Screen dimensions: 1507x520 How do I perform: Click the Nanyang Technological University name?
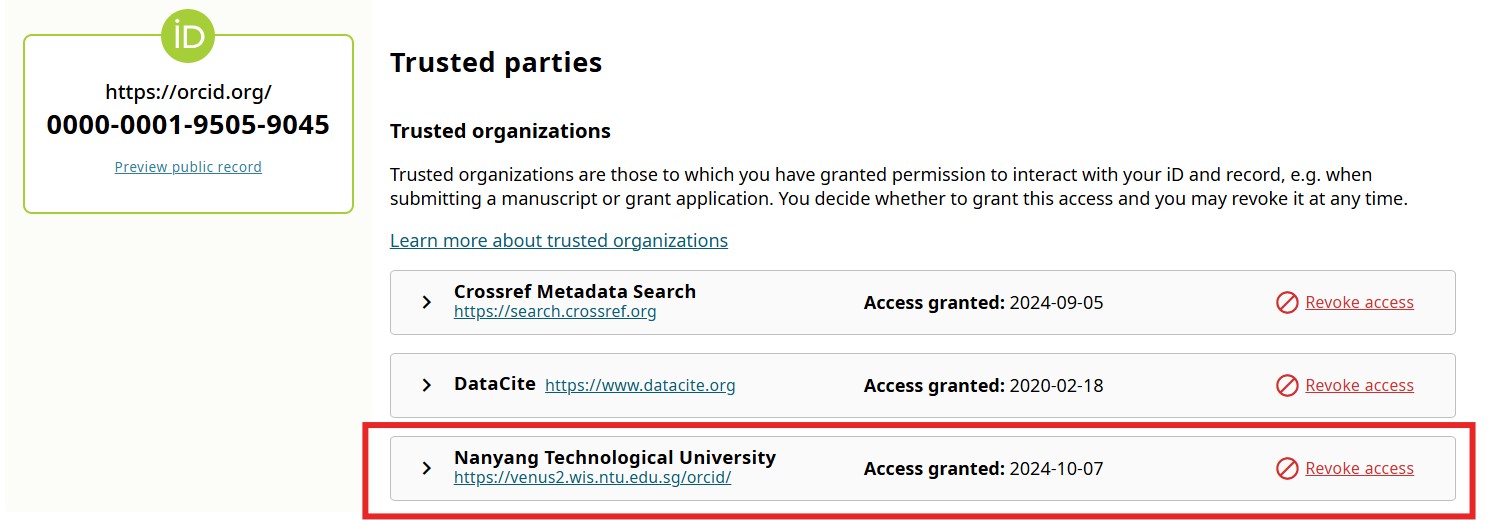[x=615, y=458]
